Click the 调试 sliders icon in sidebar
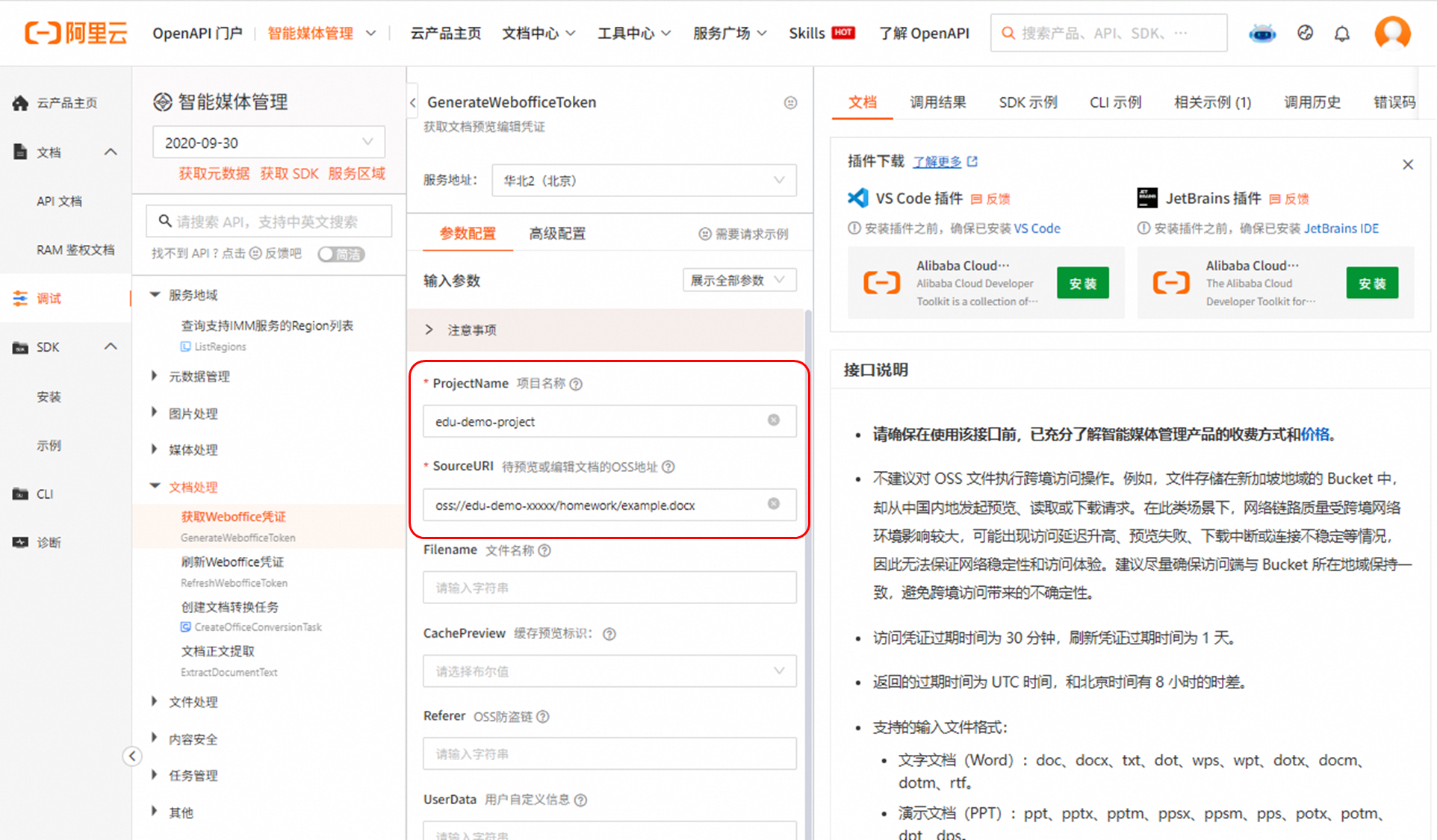 tap(21, 299)
